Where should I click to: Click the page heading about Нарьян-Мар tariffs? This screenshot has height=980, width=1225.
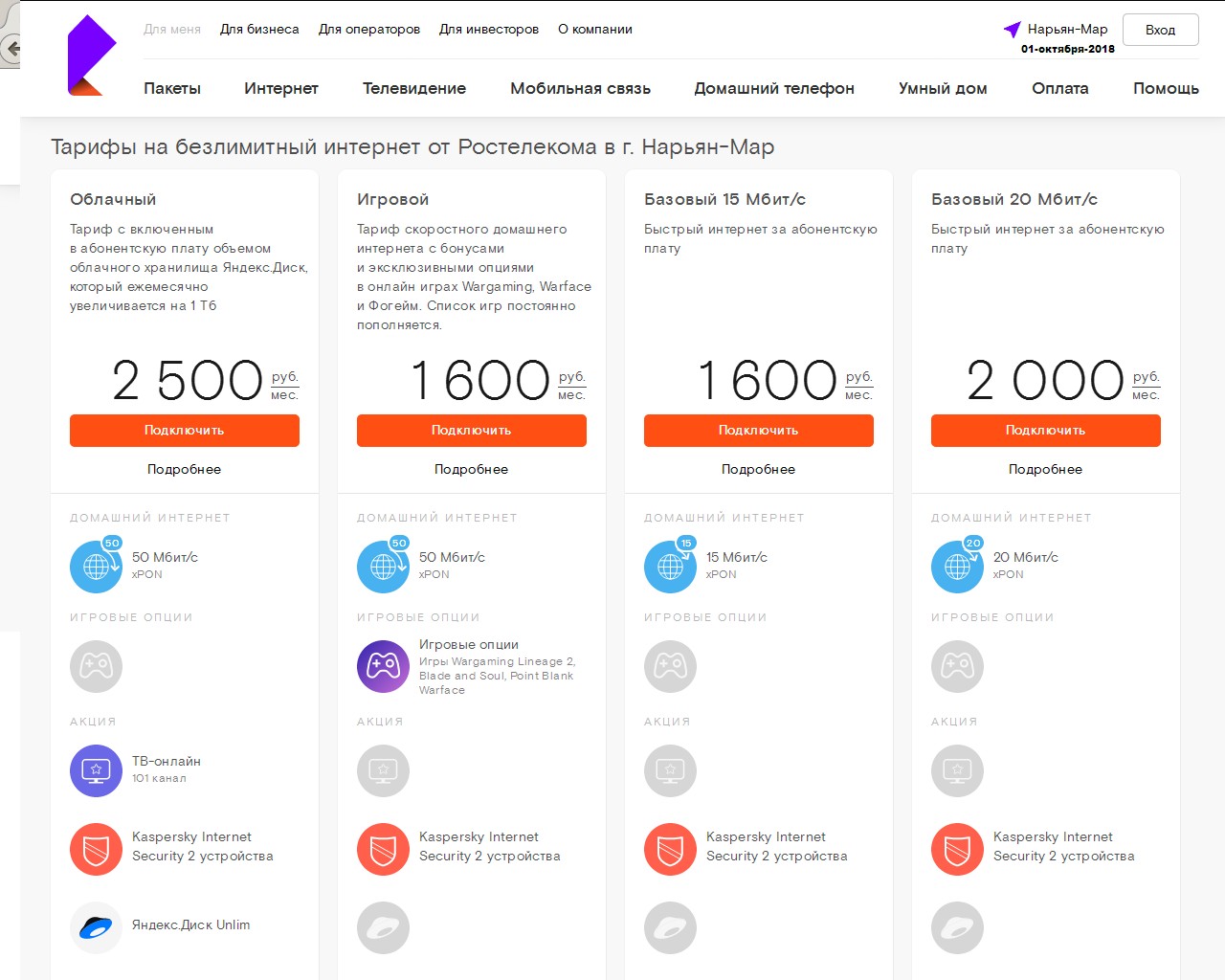(412, 146)
